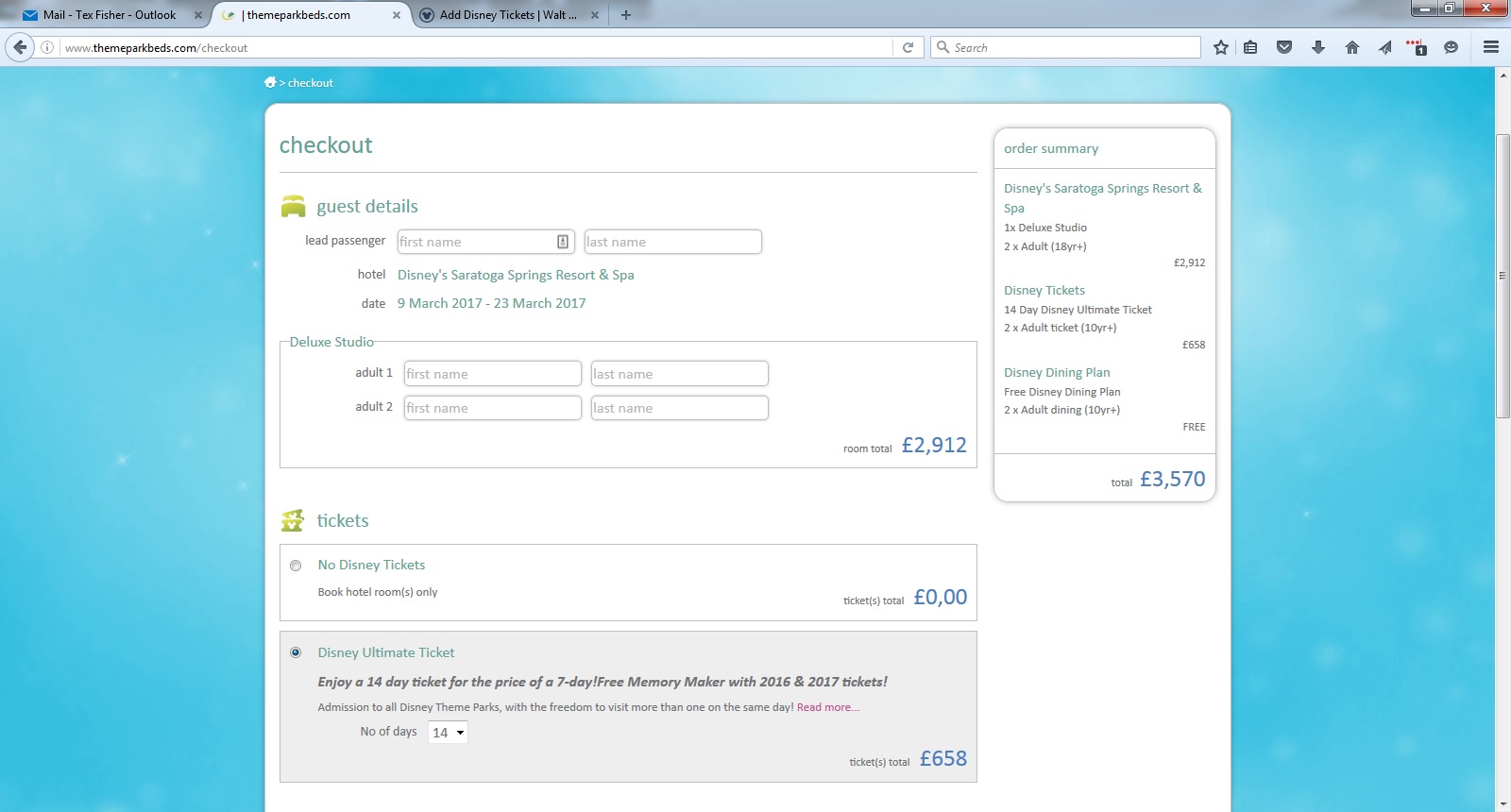Image resolution: width=1511 pixels, height=812 pixels.
Task: Click '1x Deluxe Studio' in order summary
Action: click(1045, 228)
